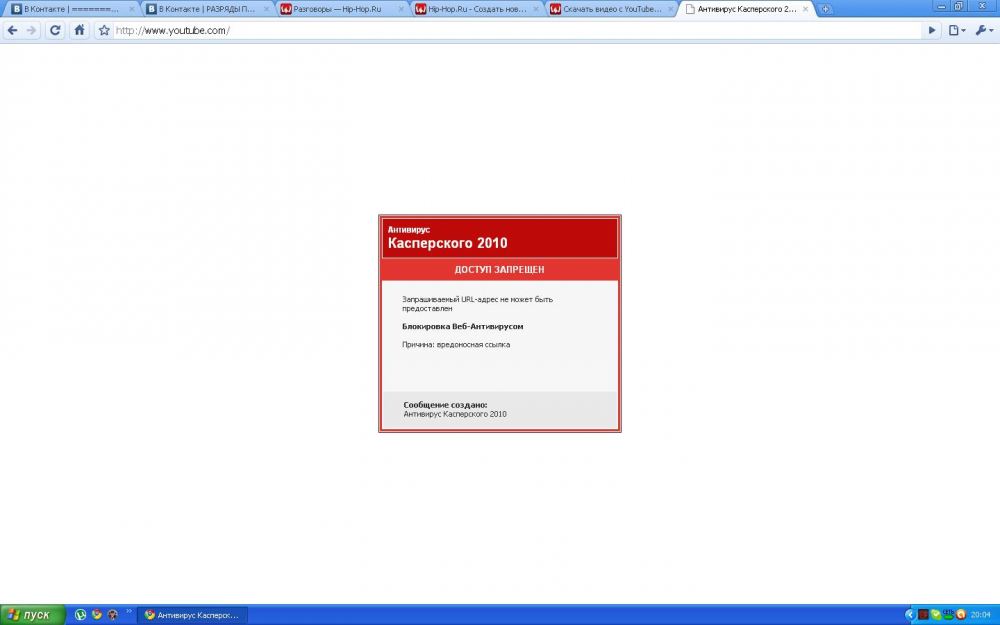Close the Chrome browser window
Image resolution: width=1000 pixels, height=625 pixels.
(x=981, y=6)
